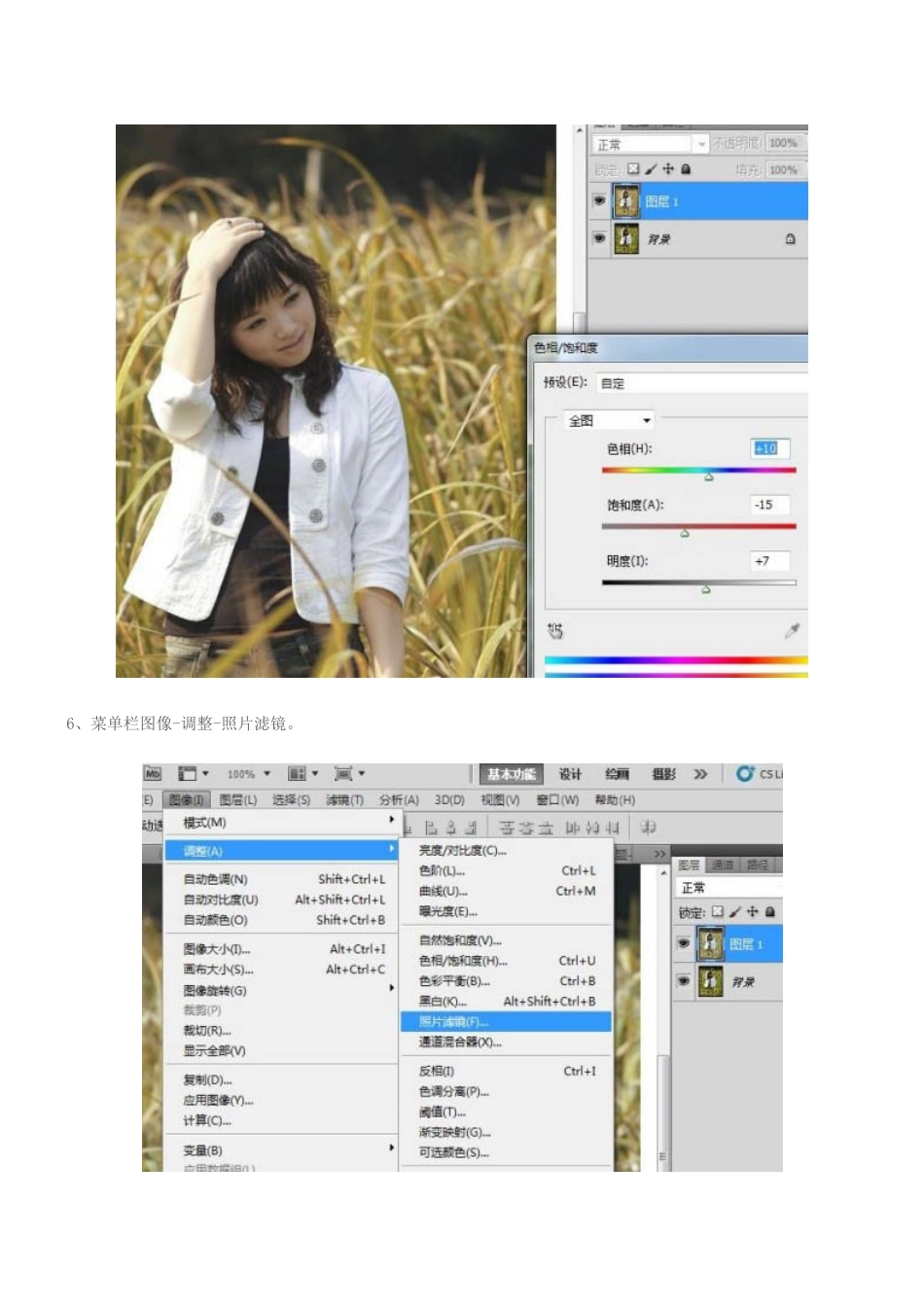
Task: Select the on-image adjustment hand icon in Hue/Saturation dialog
Action: pyautogui.click(x=555, y=631)
